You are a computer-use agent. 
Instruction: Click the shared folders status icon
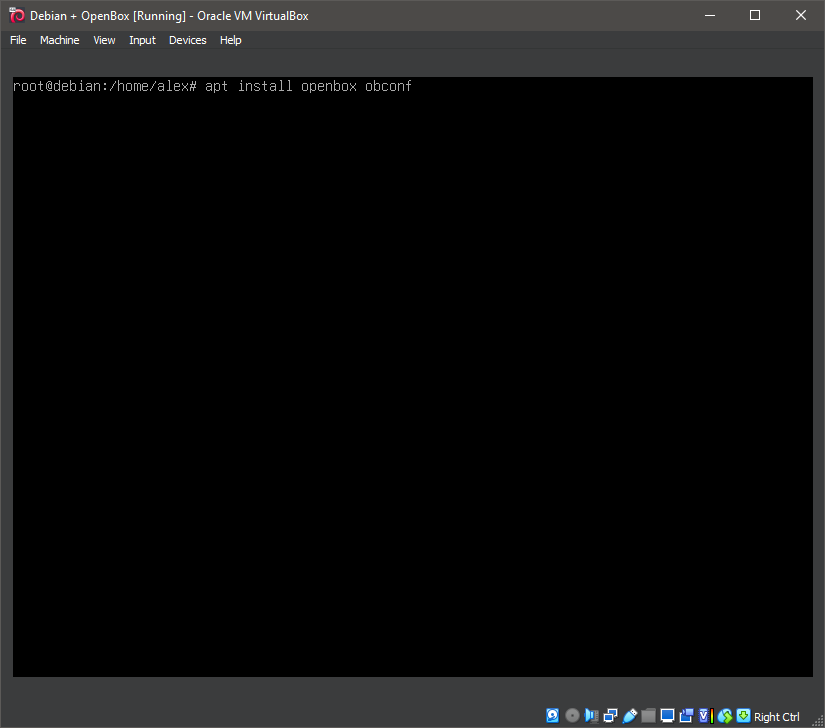(648, 715)
